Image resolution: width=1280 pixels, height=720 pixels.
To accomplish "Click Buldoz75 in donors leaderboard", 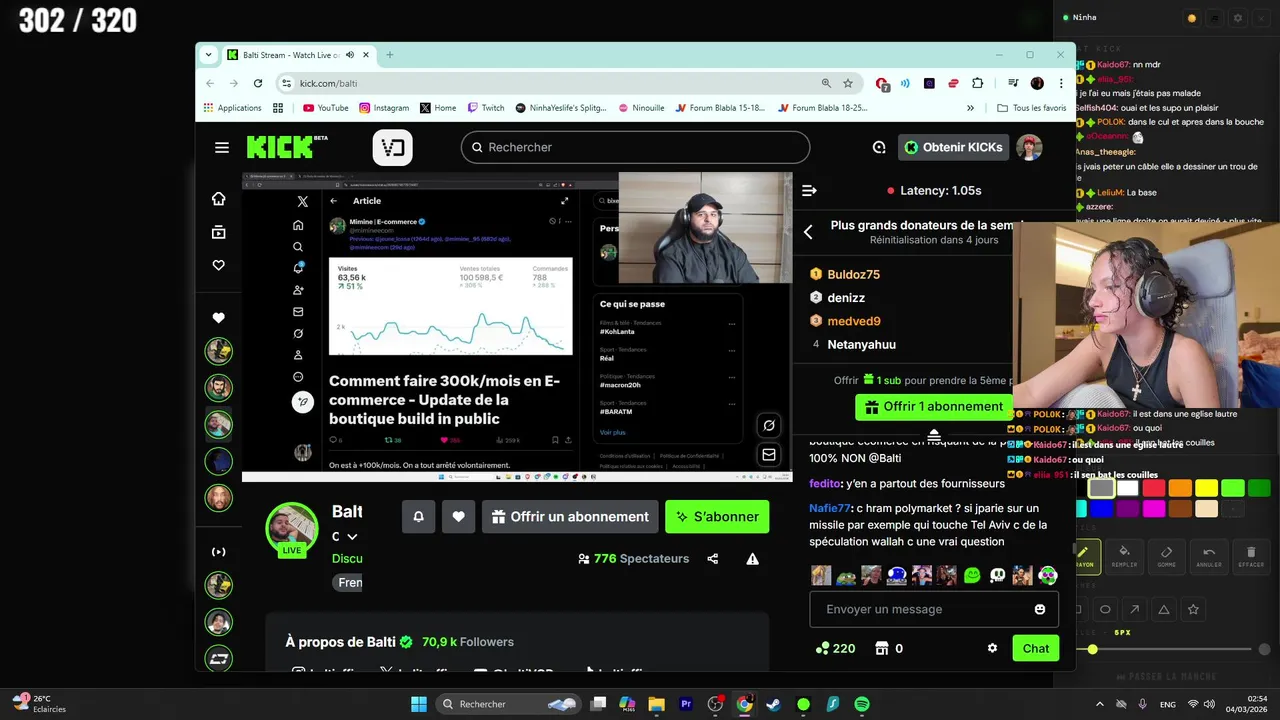I will [853, 274].
